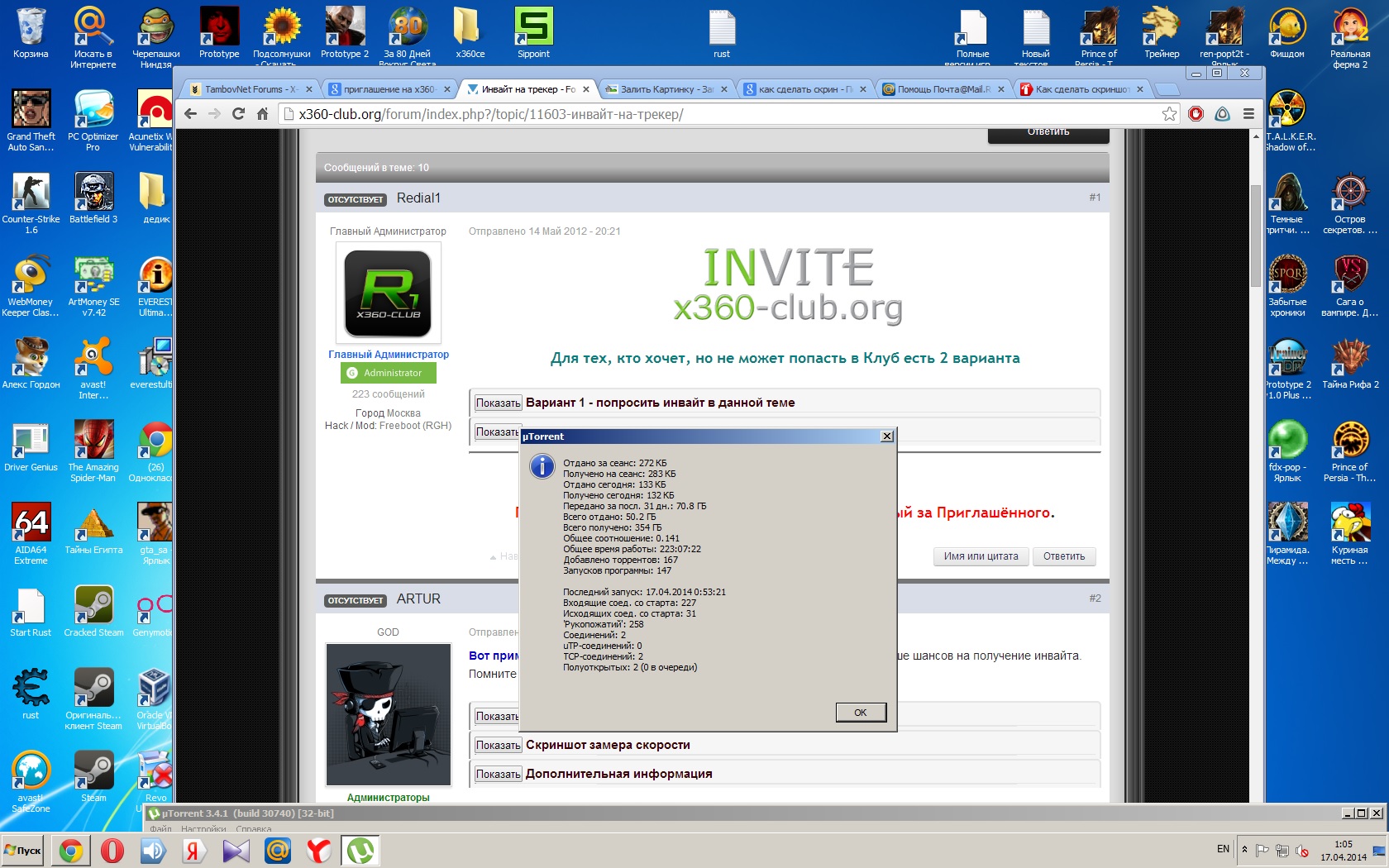
Task: Open post permalink #1
Action: coord(1095,198)
